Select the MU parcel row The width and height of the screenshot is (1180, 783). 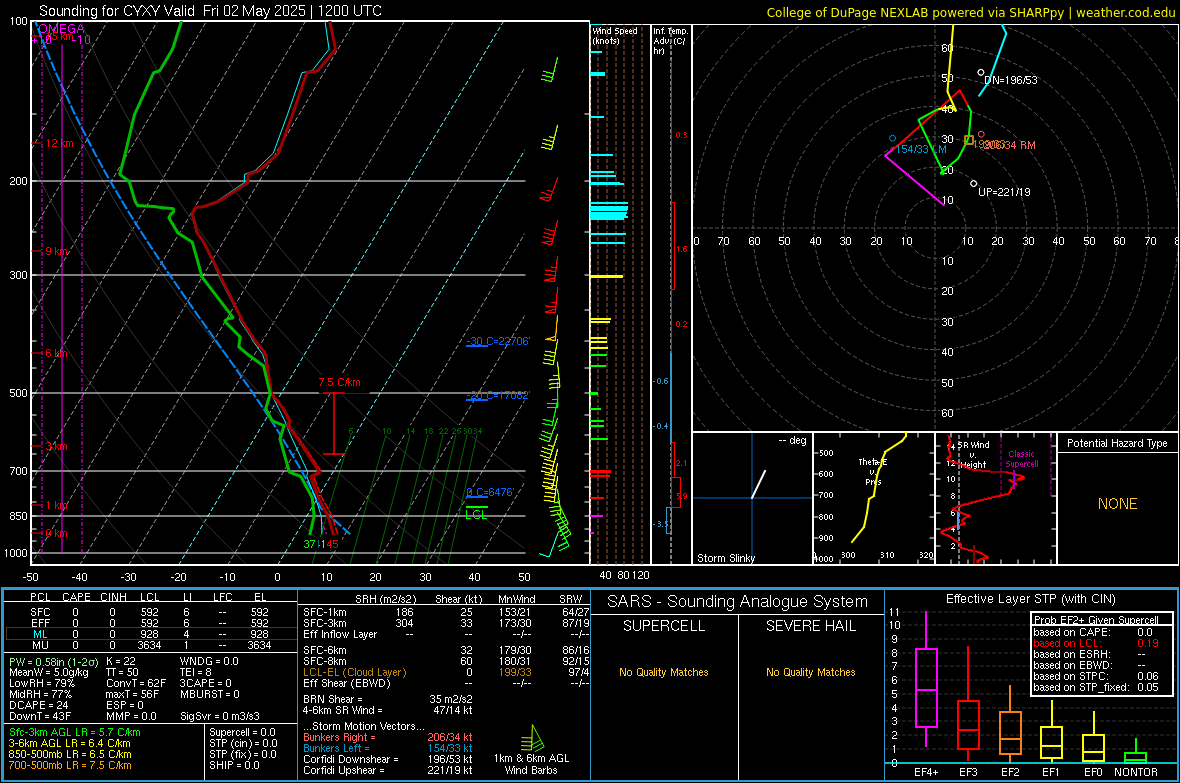pos(150,645)
